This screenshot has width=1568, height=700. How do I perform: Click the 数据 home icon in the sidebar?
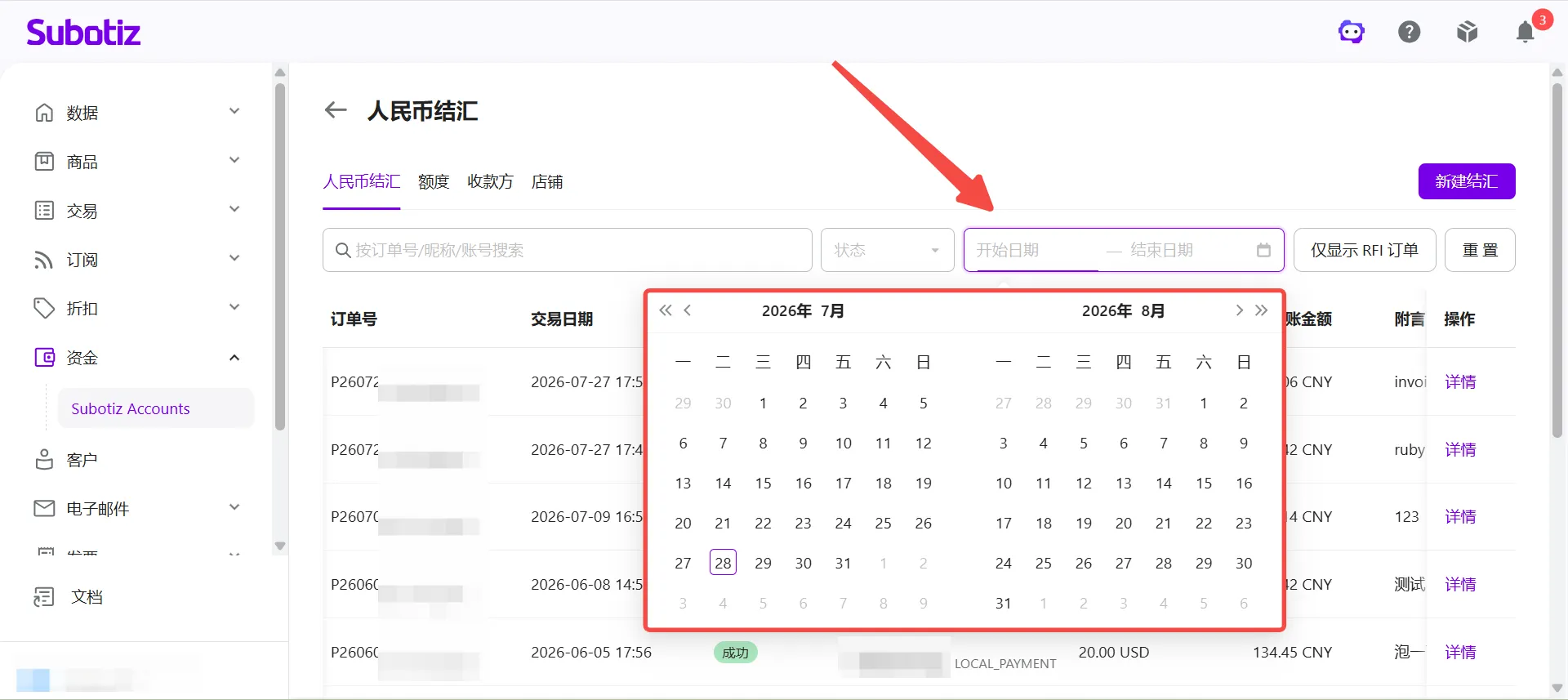[44, 113]
